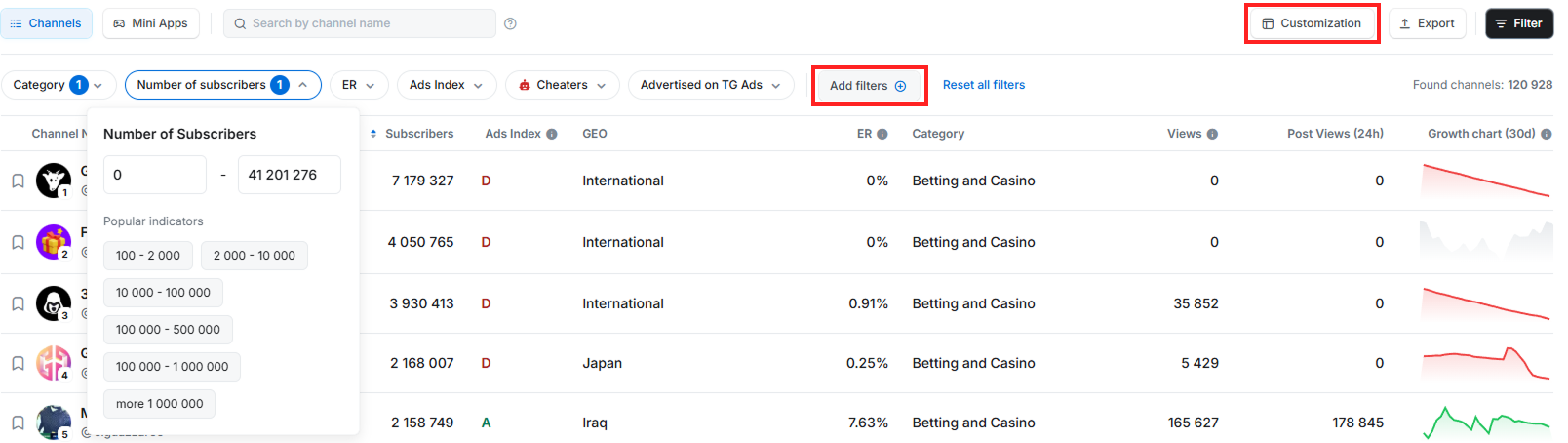This screenshot has height=443, width=1568.
Task: Open the Ads Index filter dropdown
Action: 446,85
